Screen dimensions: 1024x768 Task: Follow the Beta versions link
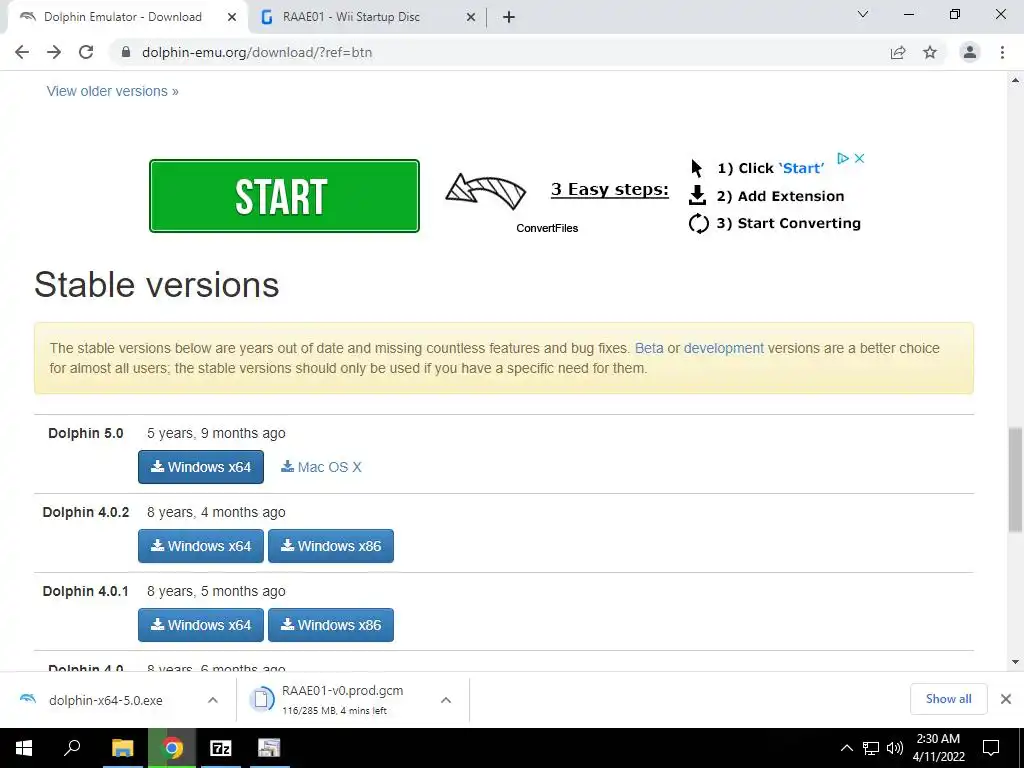(x=649, y=348)
